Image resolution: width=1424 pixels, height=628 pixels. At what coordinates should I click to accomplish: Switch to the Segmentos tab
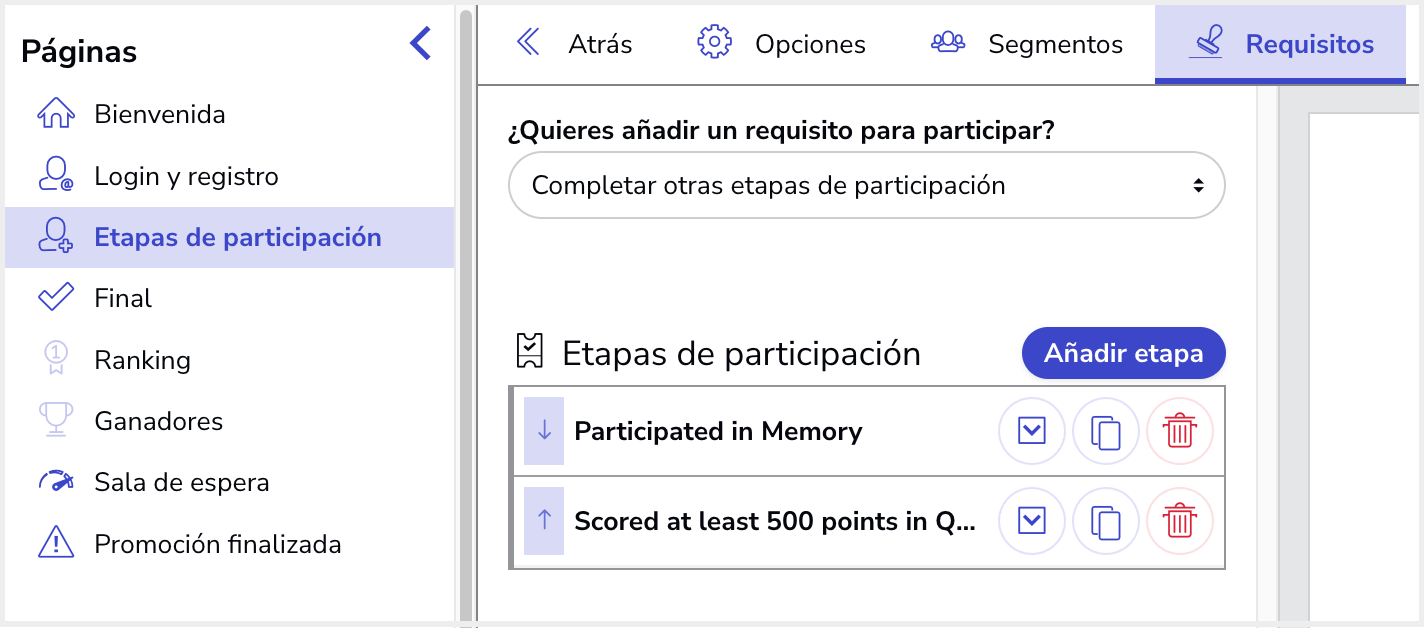(x=1025, y=44)
